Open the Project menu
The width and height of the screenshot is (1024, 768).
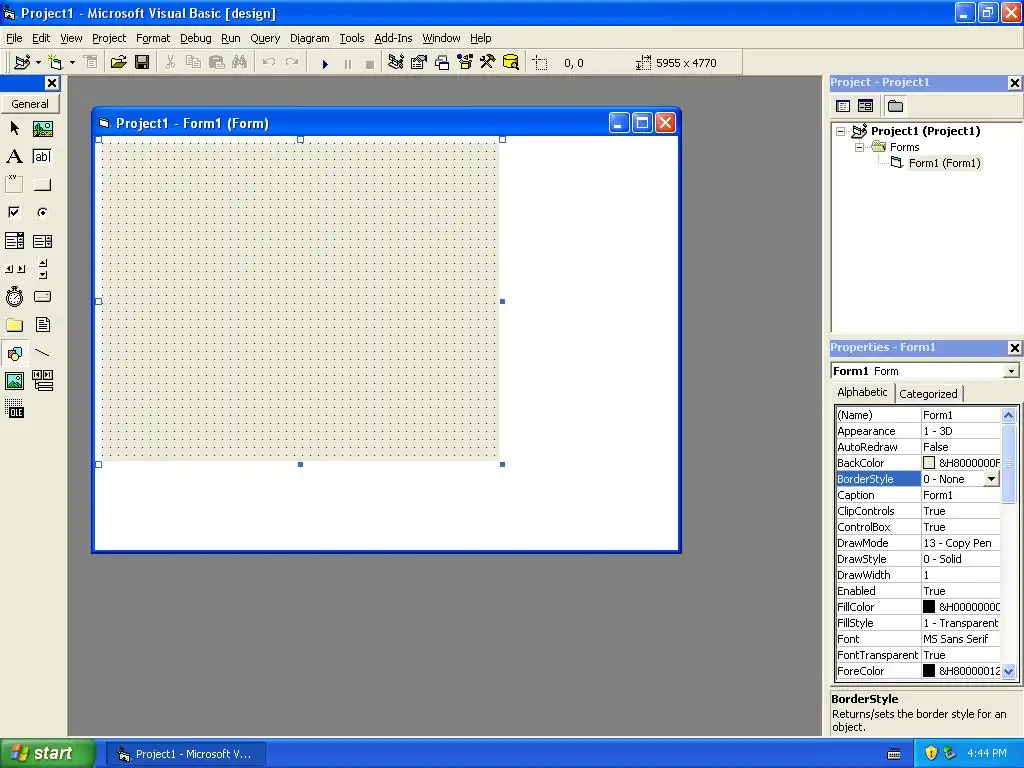(x=108, y=38)
